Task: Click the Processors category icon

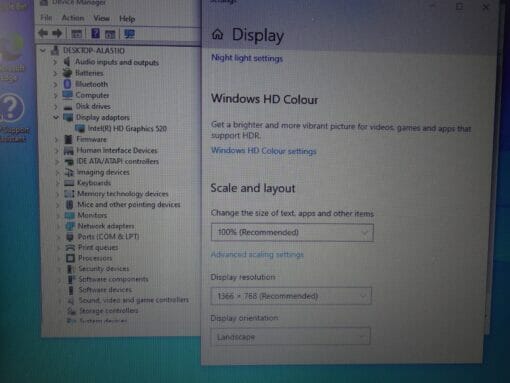Action: (70, 258)
